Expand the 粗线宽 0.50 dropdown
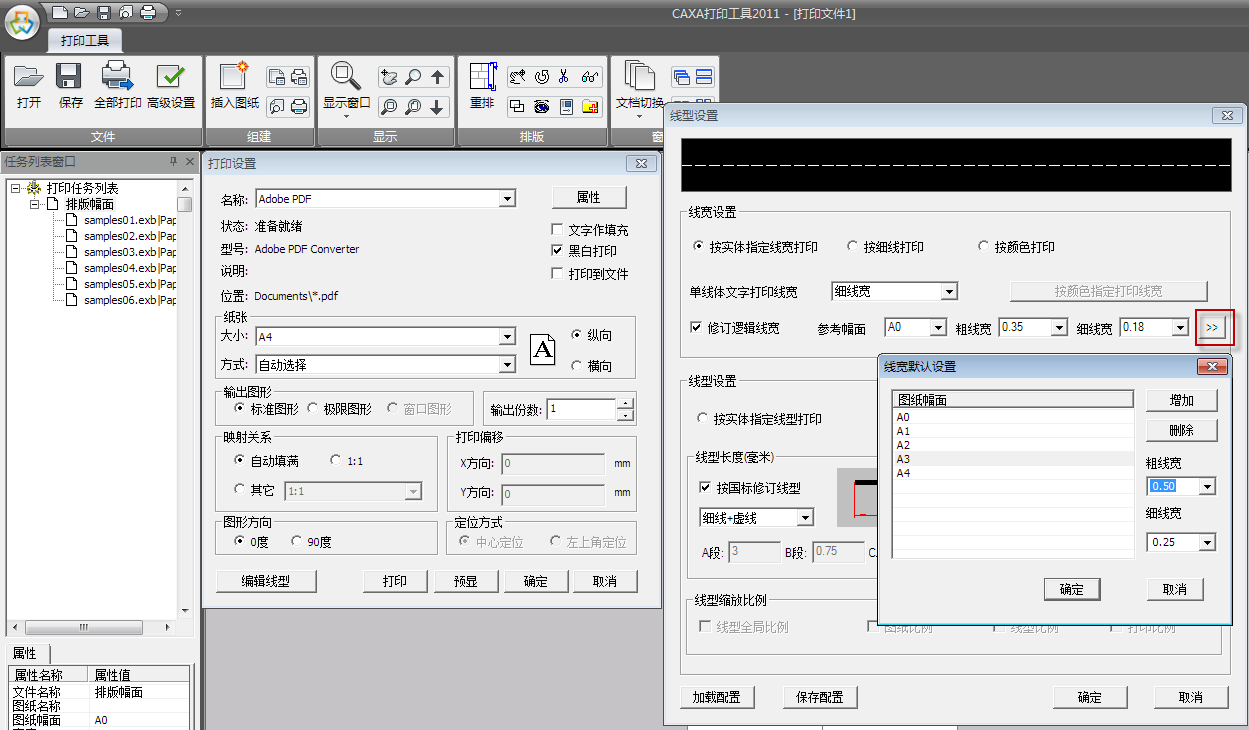Viewport: 1249px width, 730px height. tap(1207, 487)
